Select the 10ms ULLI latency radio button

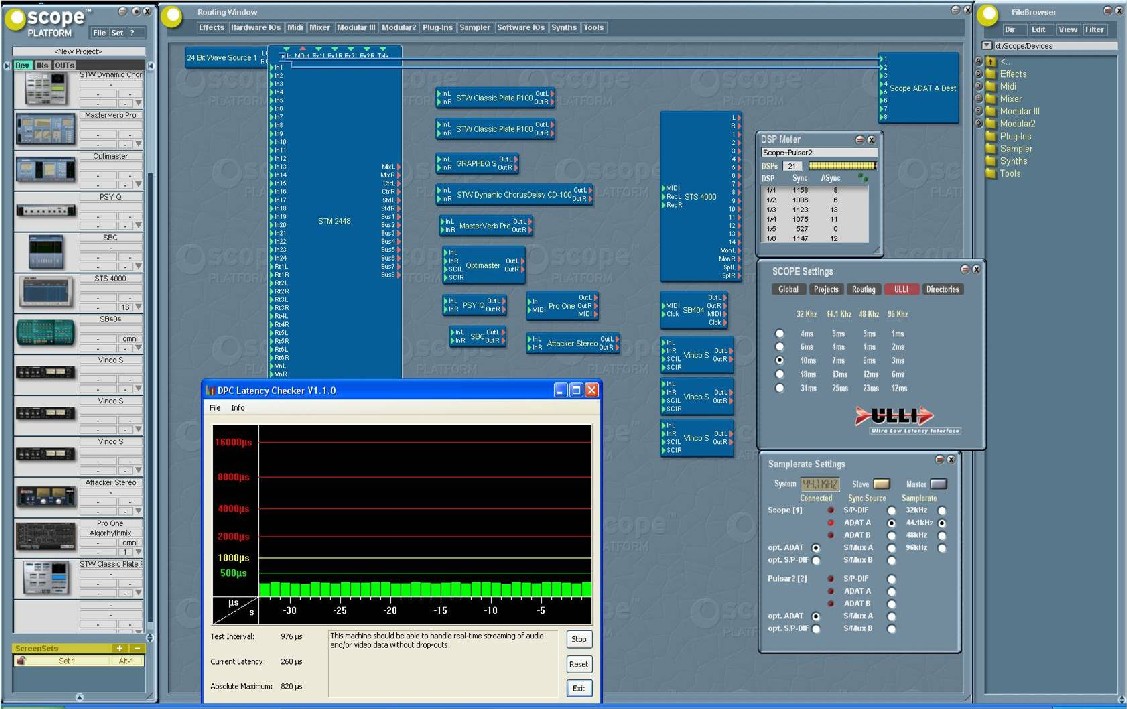(x=780, y=360)
